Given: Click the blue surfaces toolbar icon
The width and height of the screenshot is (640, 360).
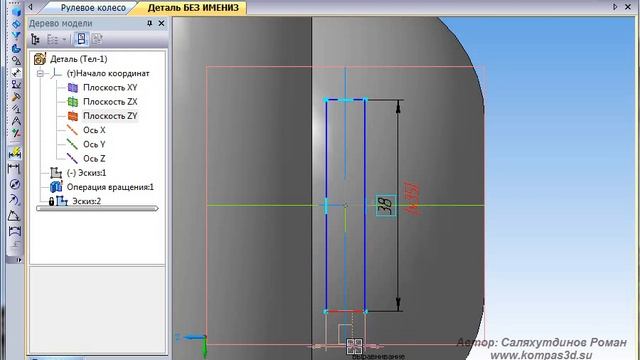Looking at the screenshot, I should 16,24.
